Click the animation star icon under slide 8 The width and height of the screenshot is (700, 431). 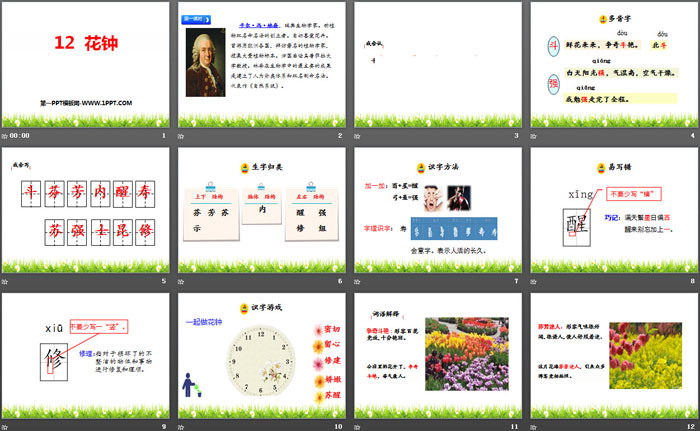click(x=533, y=281)
